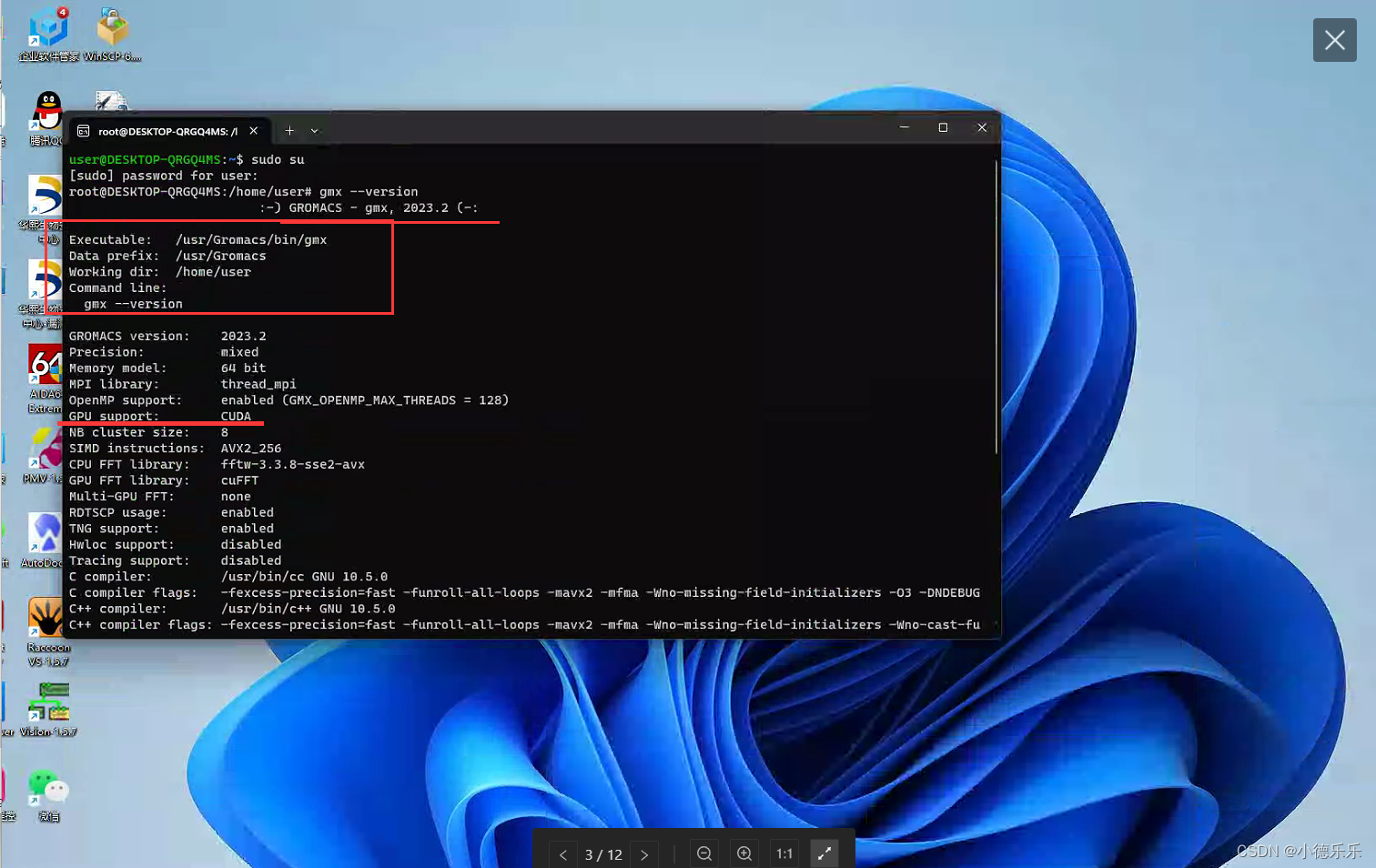Screen dimensions: 1376x868
Task: Go to the previous image in viewer
Action: 563,854
